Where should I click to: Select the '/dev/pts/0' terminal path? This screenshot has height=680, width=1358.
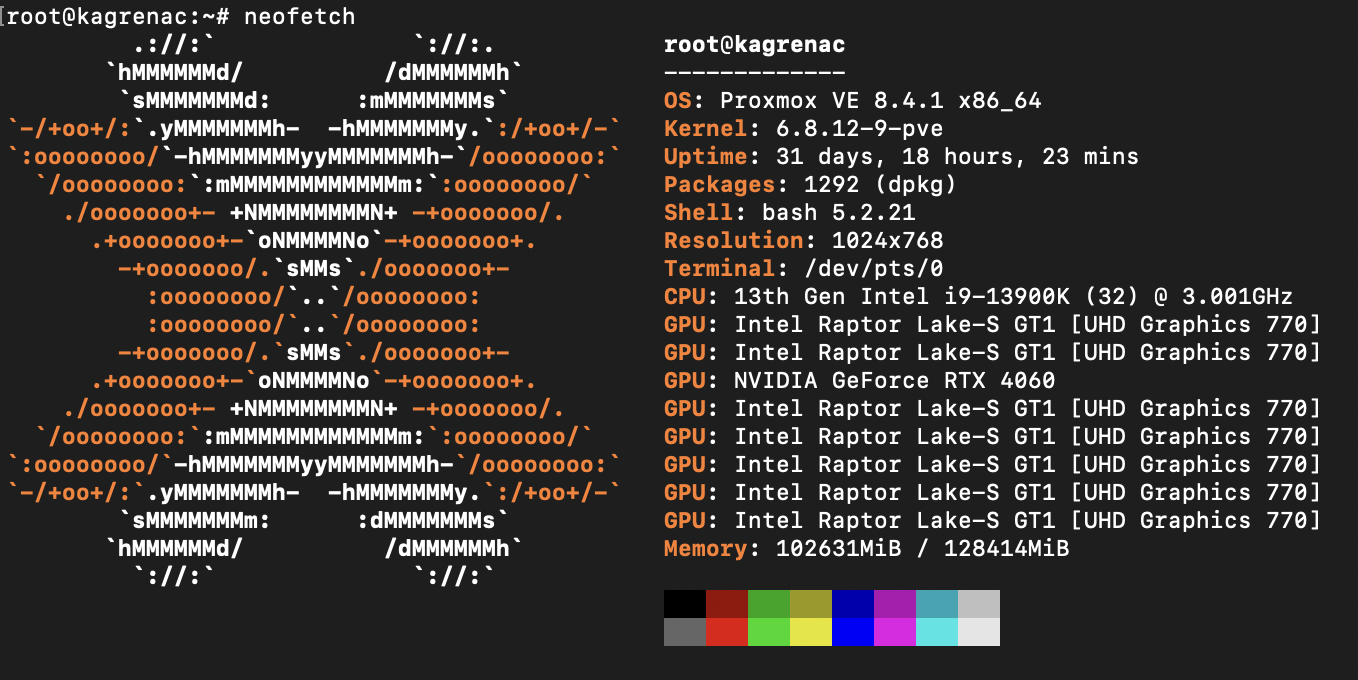pos(874,269)
